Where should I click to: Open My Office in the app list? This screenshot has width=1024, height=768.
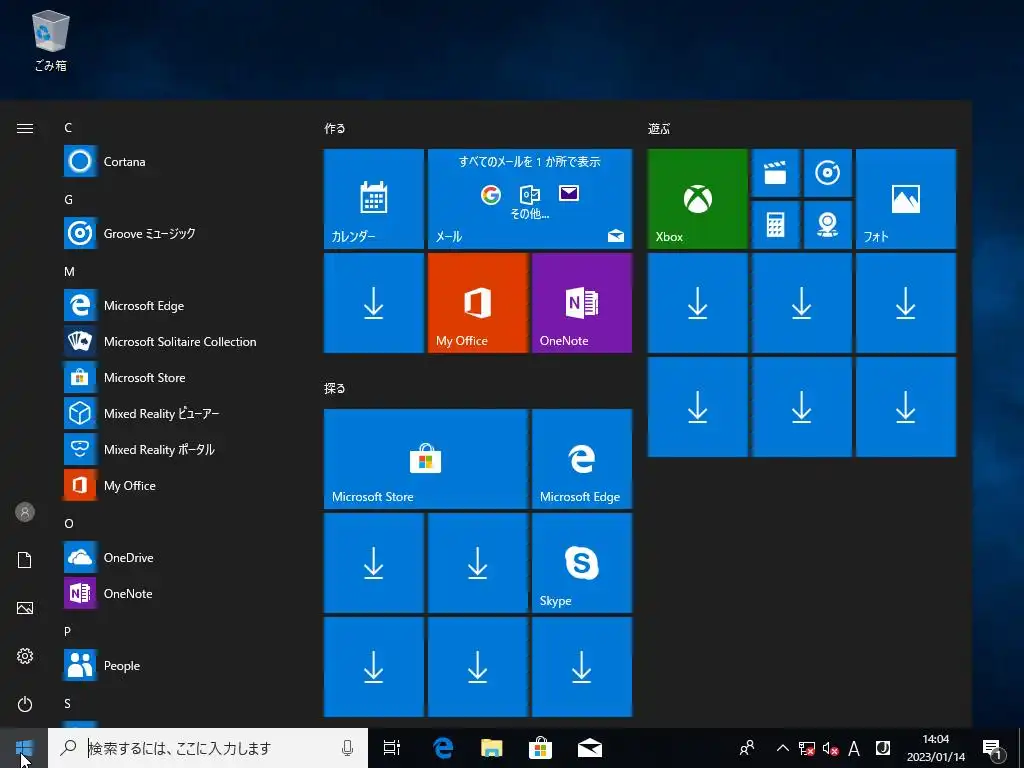click(x=176, y=485)
